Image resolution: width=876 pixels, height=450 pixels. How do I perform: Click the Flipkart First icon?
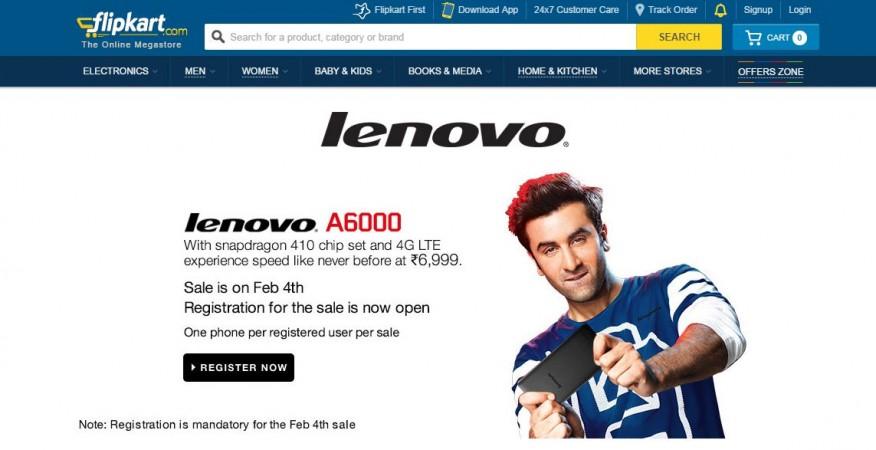coord(362,10)
